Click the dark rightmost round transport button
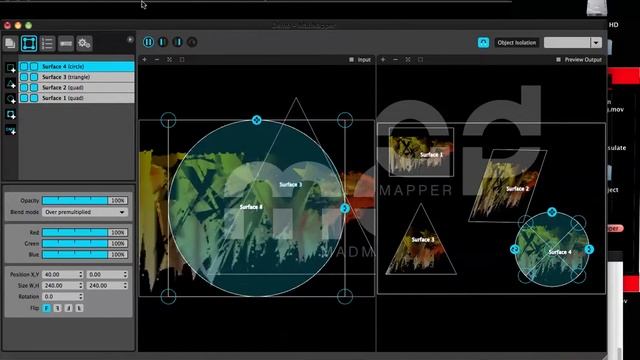The image size is (640, 360). pos(192,42)
